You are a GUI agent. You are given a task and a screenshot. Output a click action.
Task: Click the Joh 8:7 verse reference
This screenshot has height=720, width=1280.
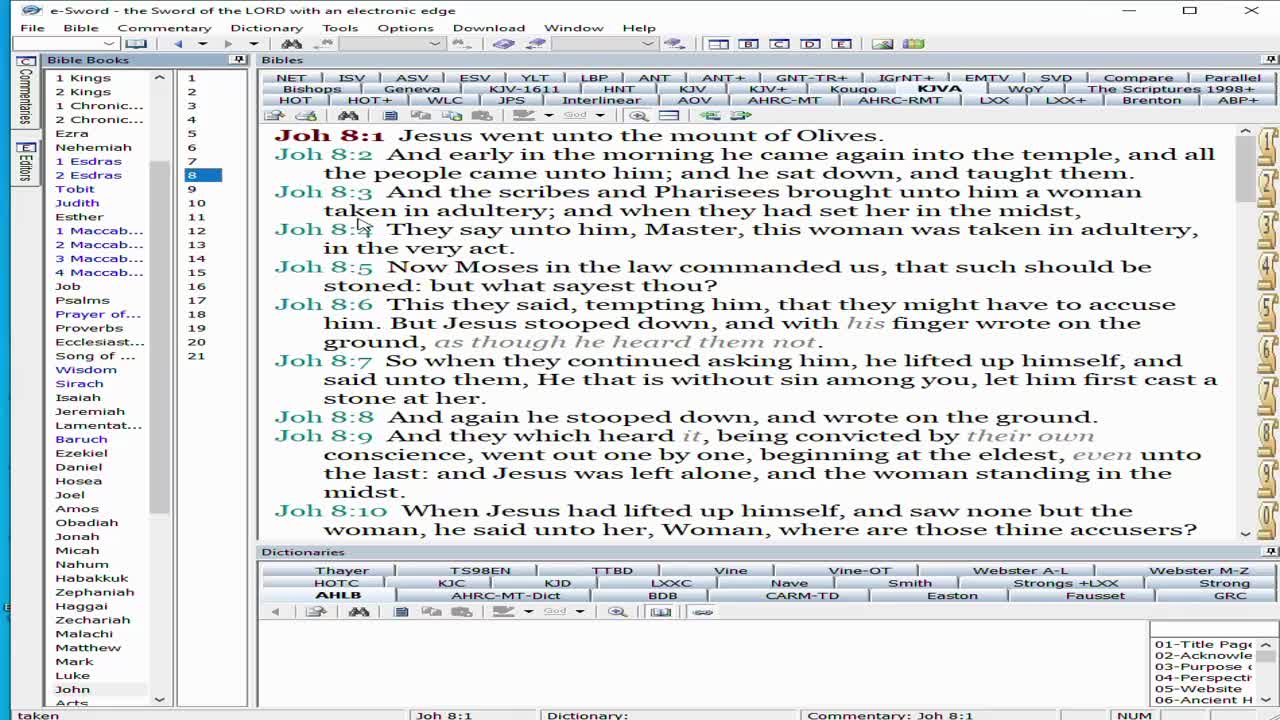pos(323,361)
